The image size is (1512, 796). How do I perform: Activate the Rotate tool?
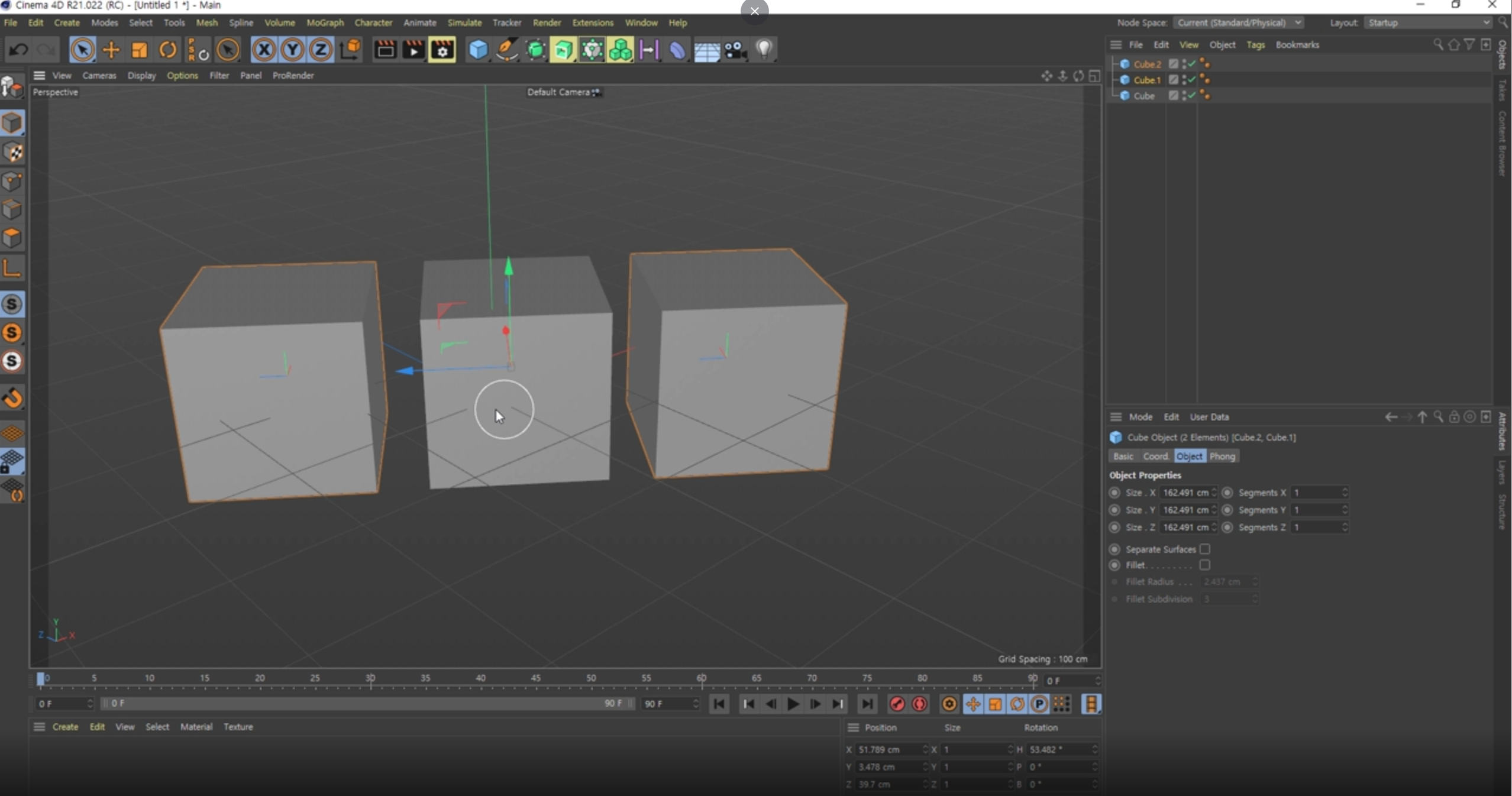(x=168, y=50)
